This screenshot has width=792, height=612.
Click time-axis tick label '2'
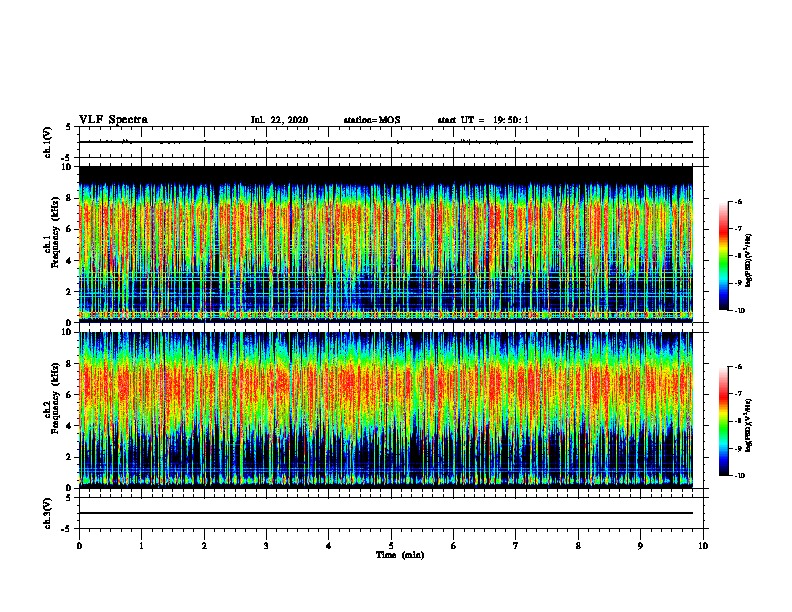pyautogui.click(x=204, y=546)
